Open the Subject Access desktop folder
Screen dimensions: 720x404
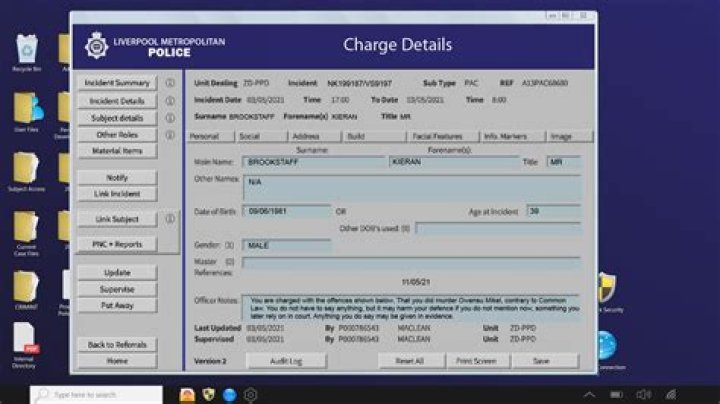coord(26,168)
